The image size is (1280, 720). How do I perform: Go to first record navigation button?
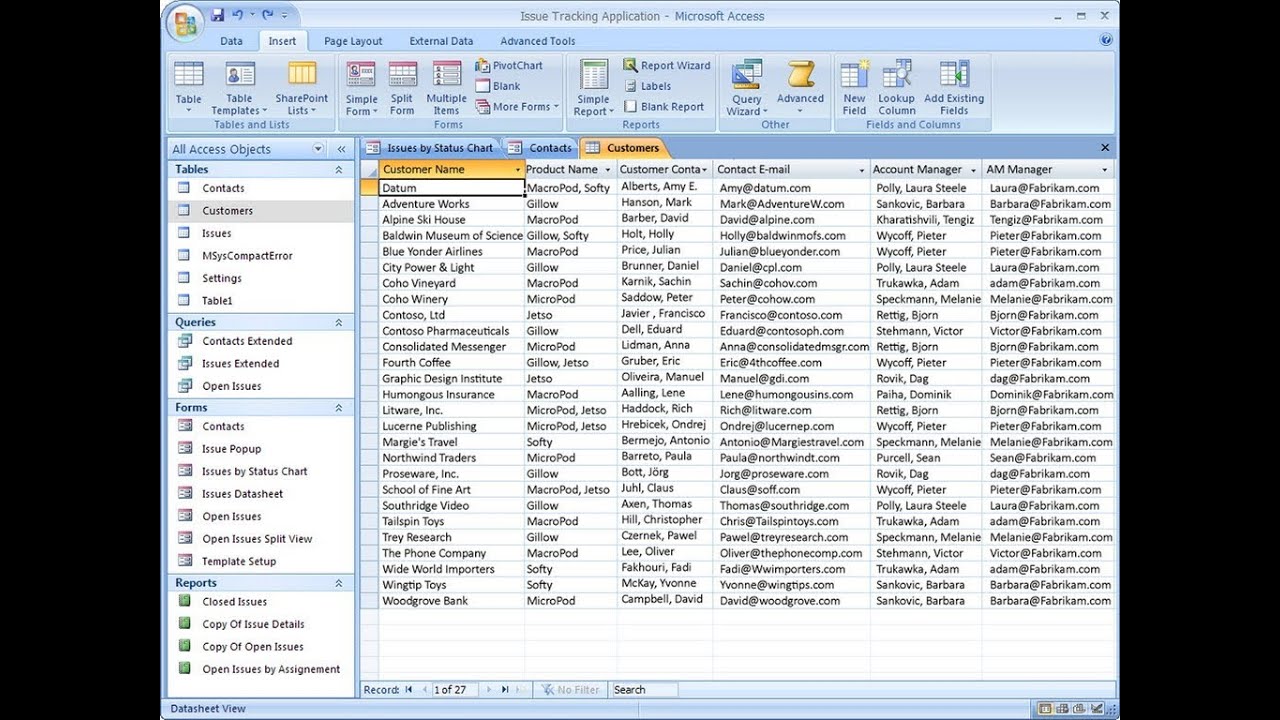click(x=408, y=690)
